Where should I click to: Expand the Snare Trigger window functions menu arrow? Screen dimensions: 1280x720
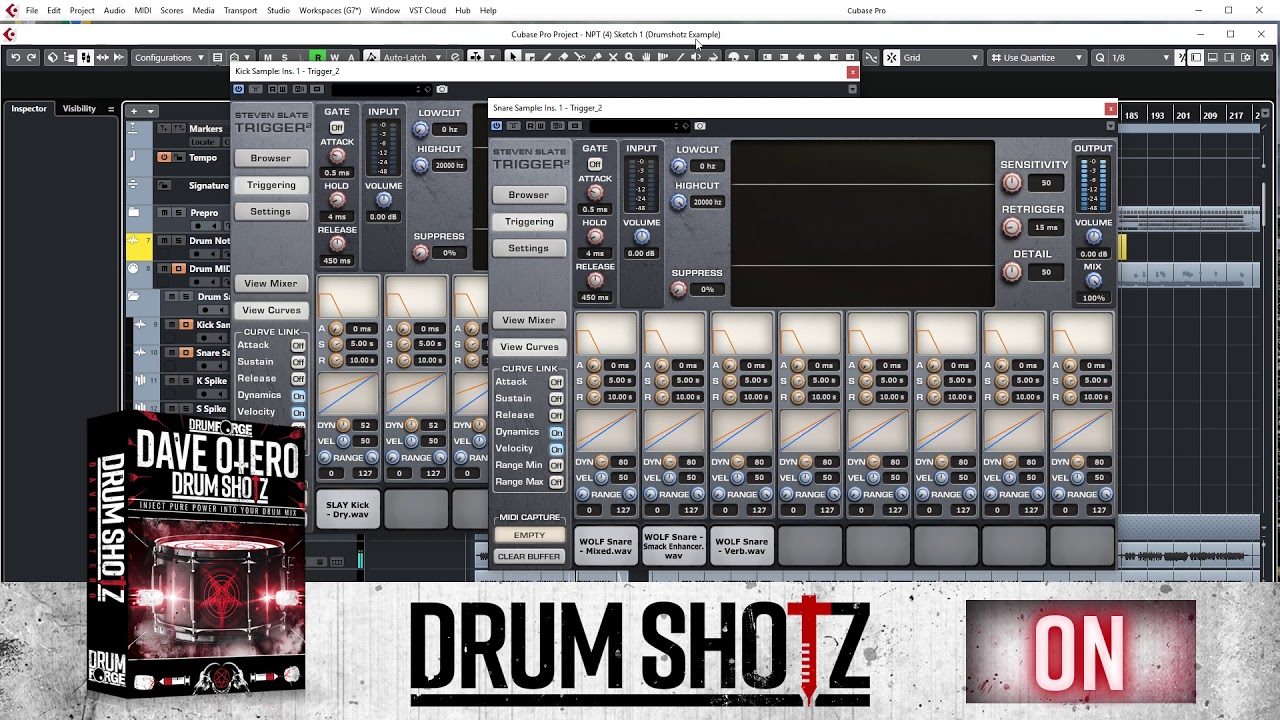[x=1110, y=126]
